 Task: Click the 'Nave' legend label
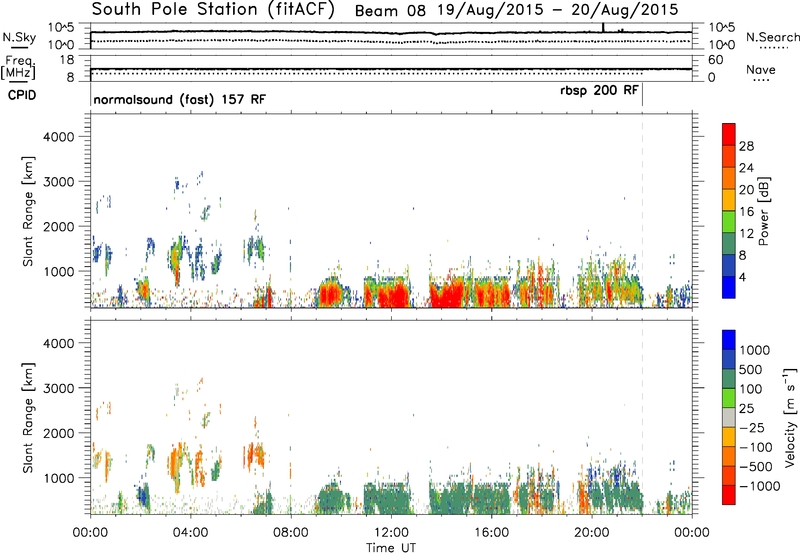pos(761,69)
